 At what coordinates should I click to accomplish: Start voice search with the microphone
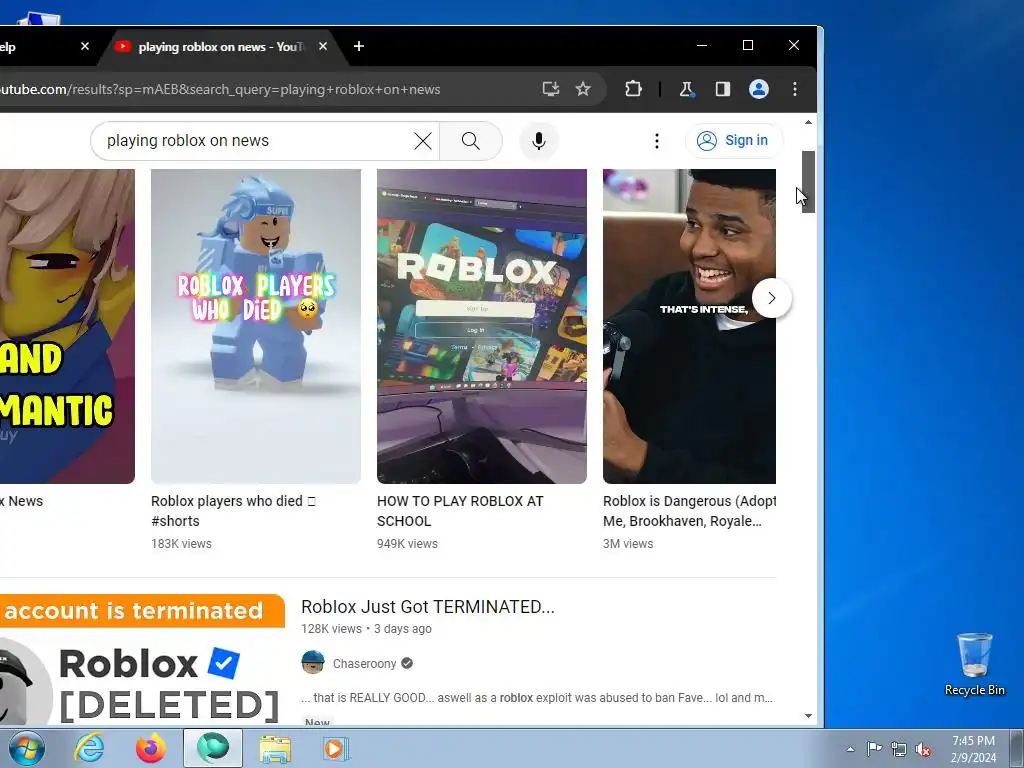tap(539, 140)
